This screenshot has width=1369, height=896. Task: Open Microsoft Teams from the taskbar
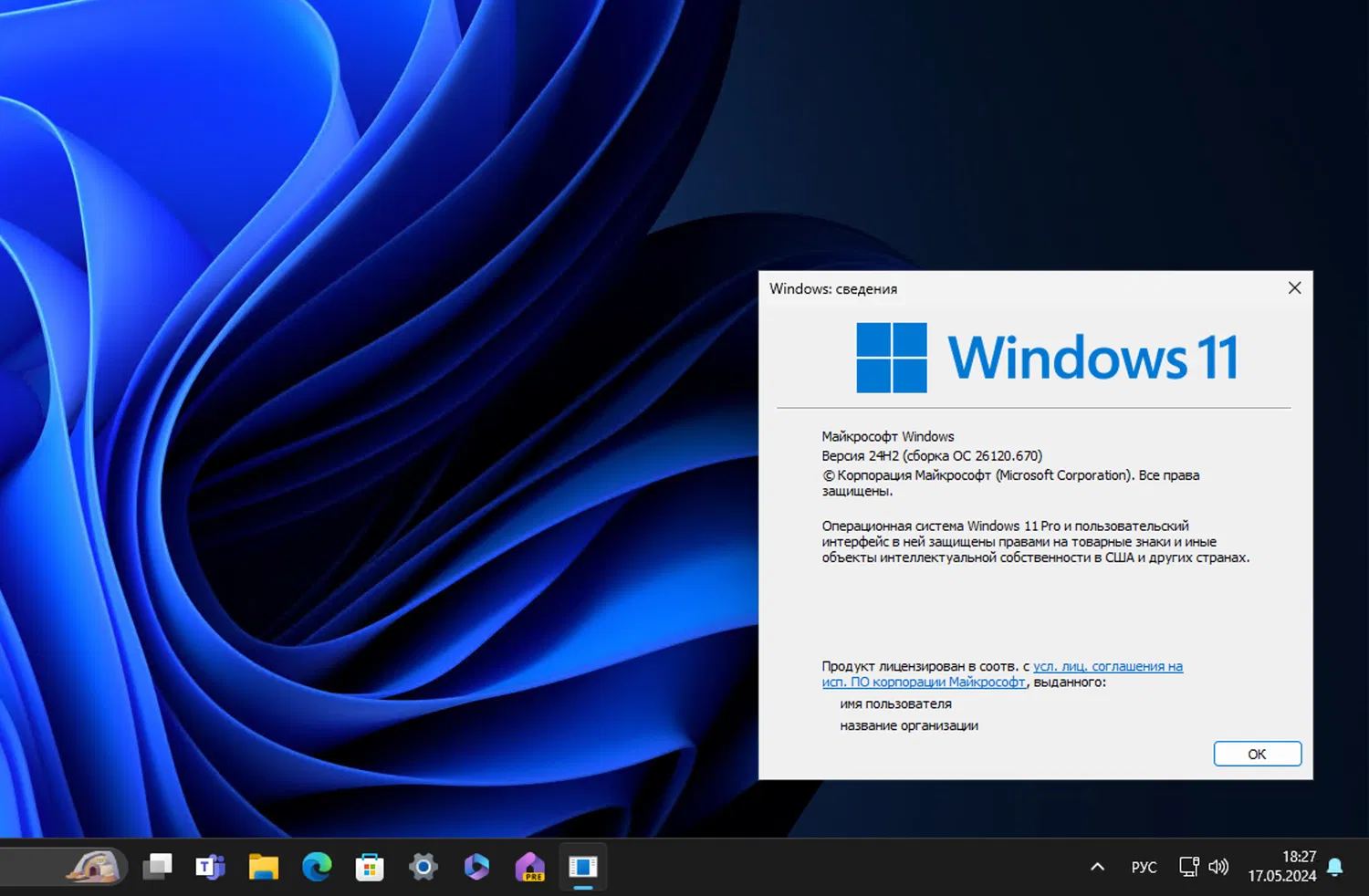pyautogui.click(x=210, y=867)
